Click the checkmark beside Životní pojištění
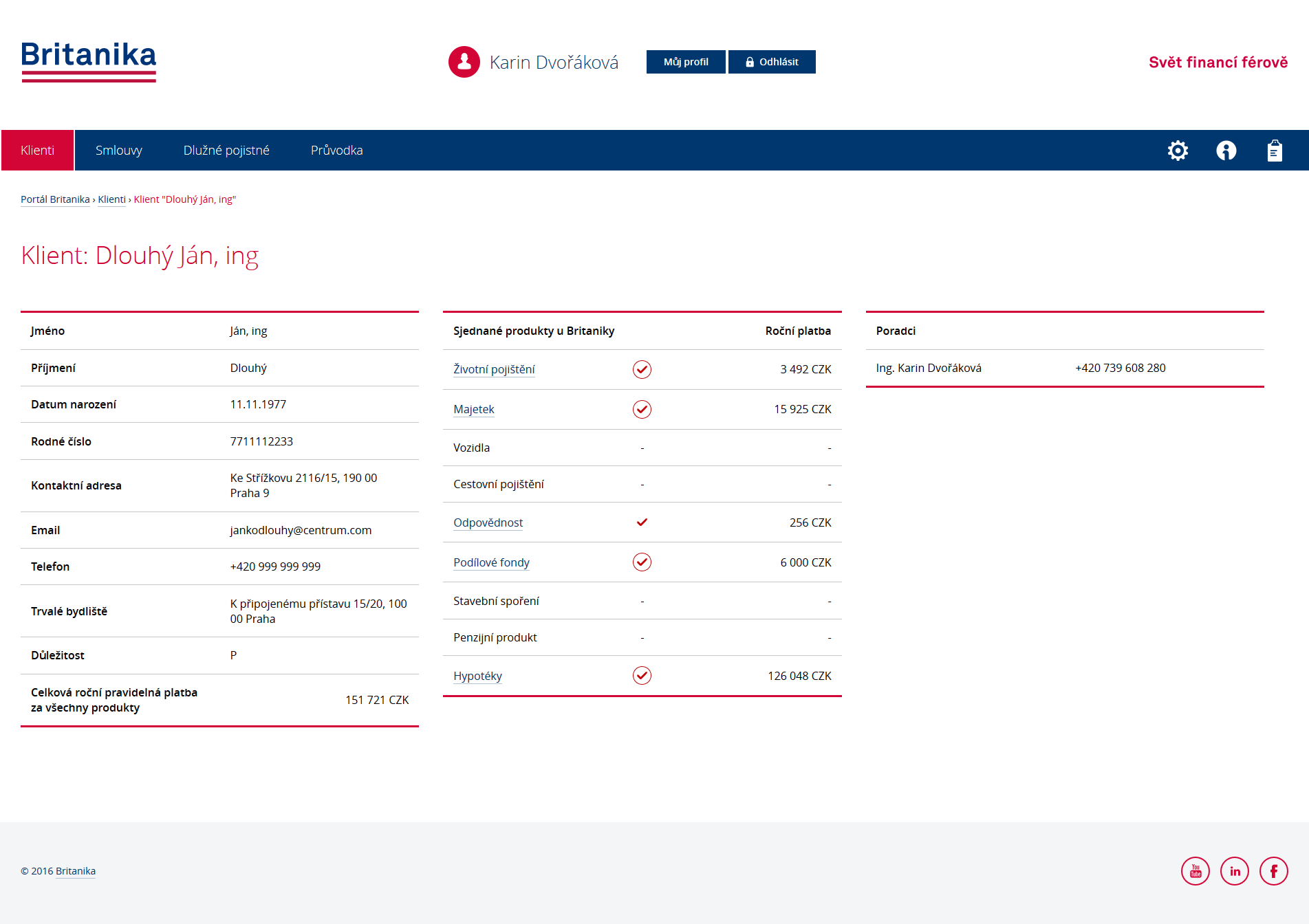This screenshot has height=924, width=1309. pos(642,369)
